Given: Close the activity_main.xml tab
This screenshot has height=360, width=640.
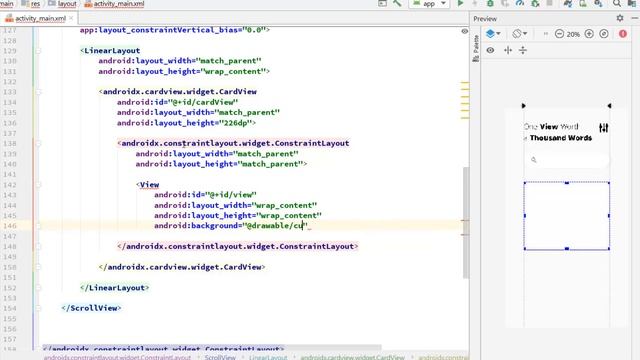Looking at the screenshot, I should [x=71, y=18].
